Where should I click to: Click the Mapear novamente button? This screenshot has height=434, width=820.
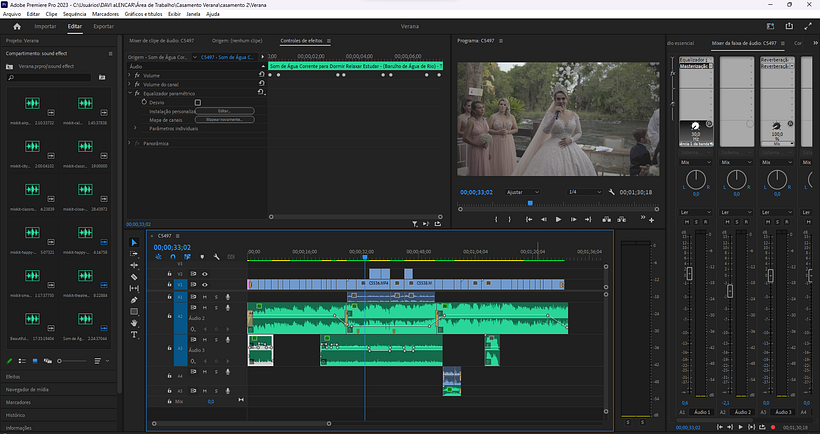click(x=224, y=119)
